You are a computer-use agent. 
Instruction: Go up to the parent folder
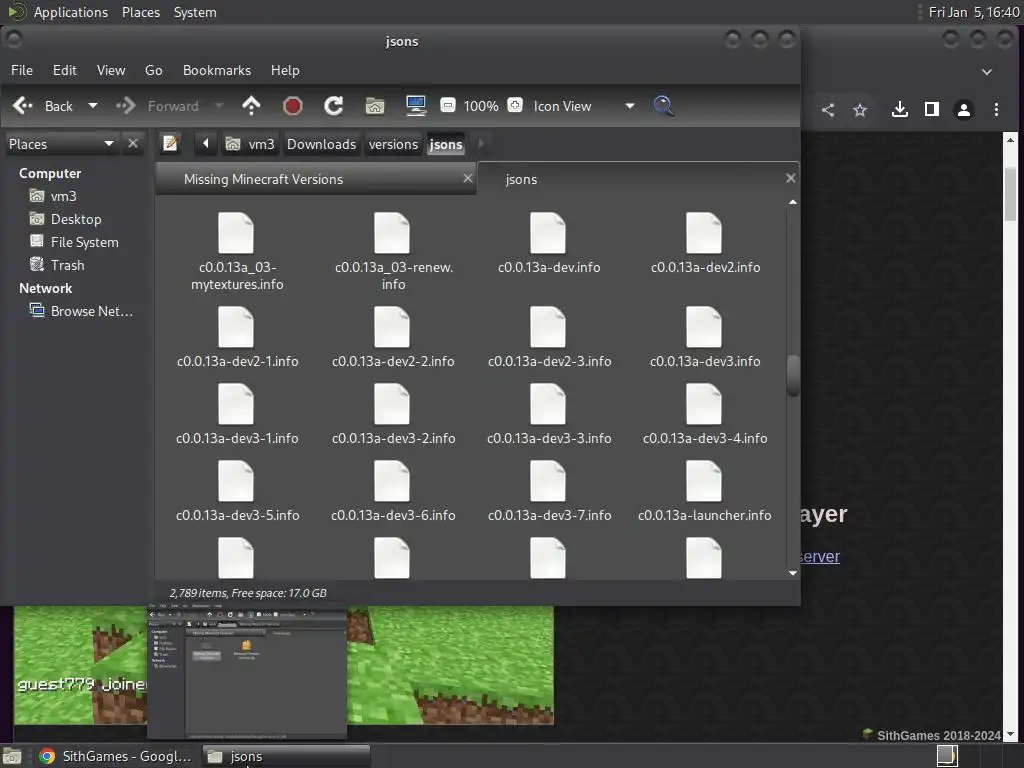251,106
